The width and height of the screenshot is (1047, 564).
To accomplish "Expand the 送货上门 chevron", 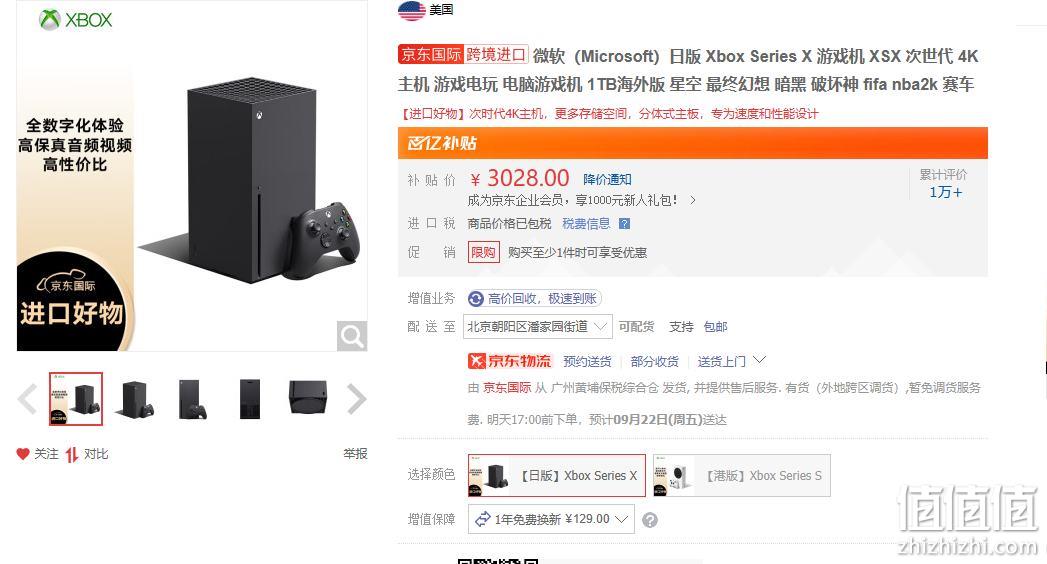I will [759, 360].
